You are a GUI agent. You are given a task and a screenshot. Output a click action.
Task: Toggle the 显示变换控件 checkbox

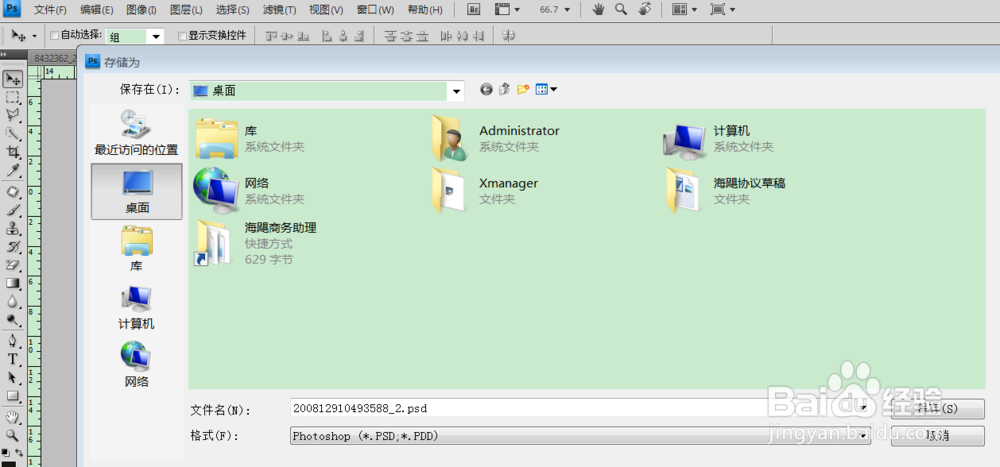coord(182,35)
